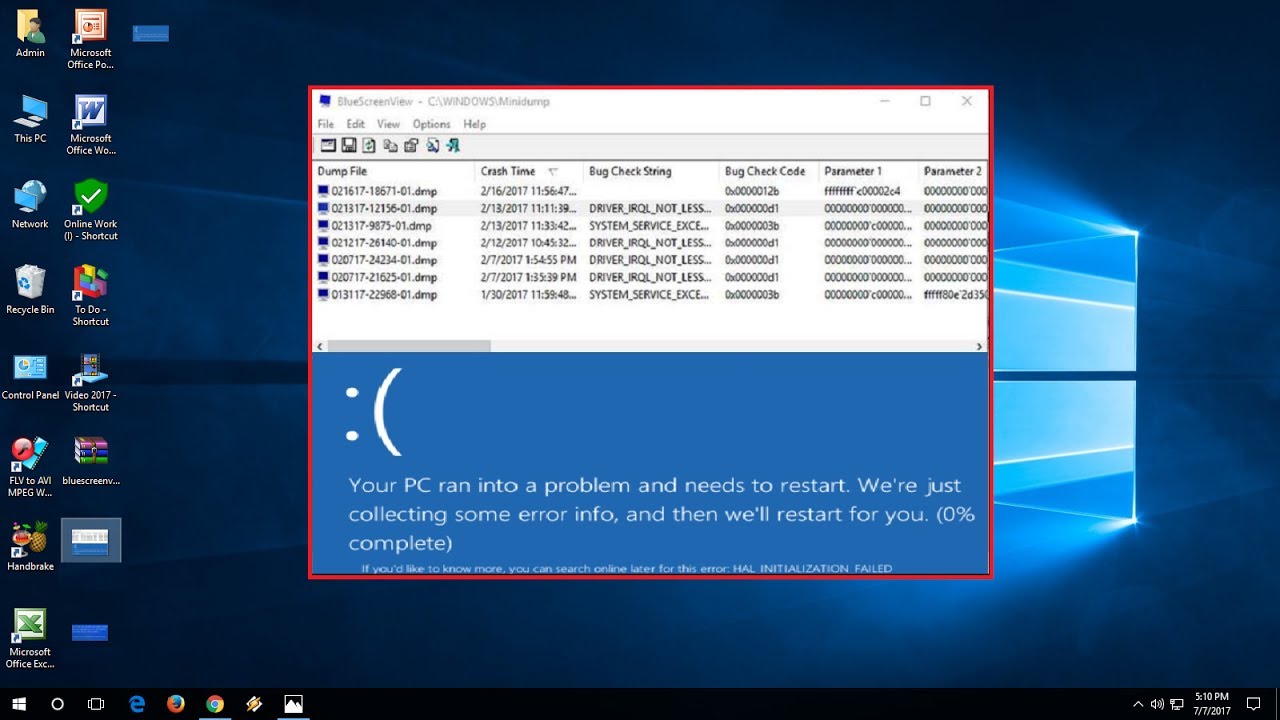Viewport: 1280px width, 720px height.
Task: Open the Options menu
Action: pos(432,124)
